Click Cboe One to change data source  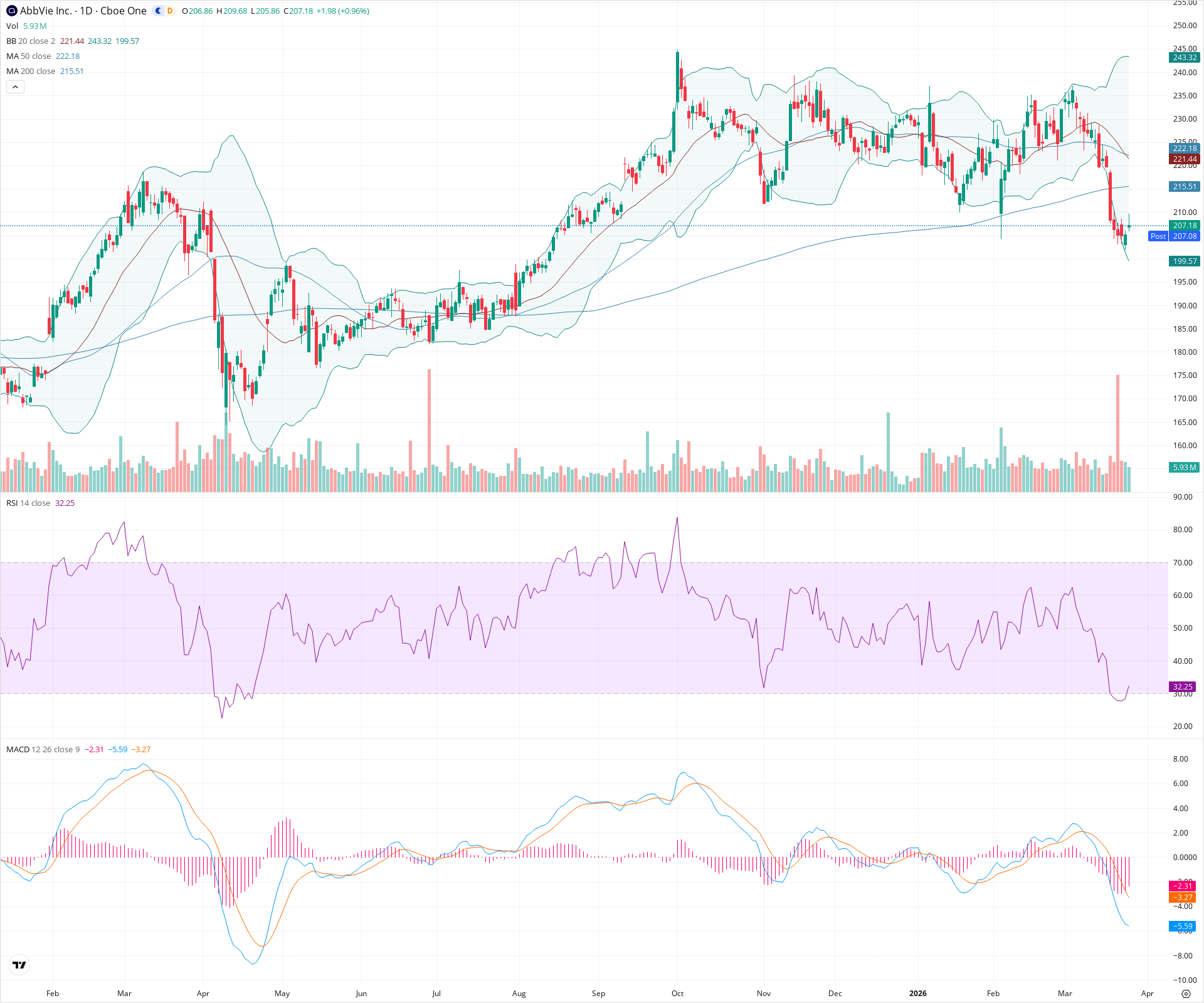coord(123,11)
